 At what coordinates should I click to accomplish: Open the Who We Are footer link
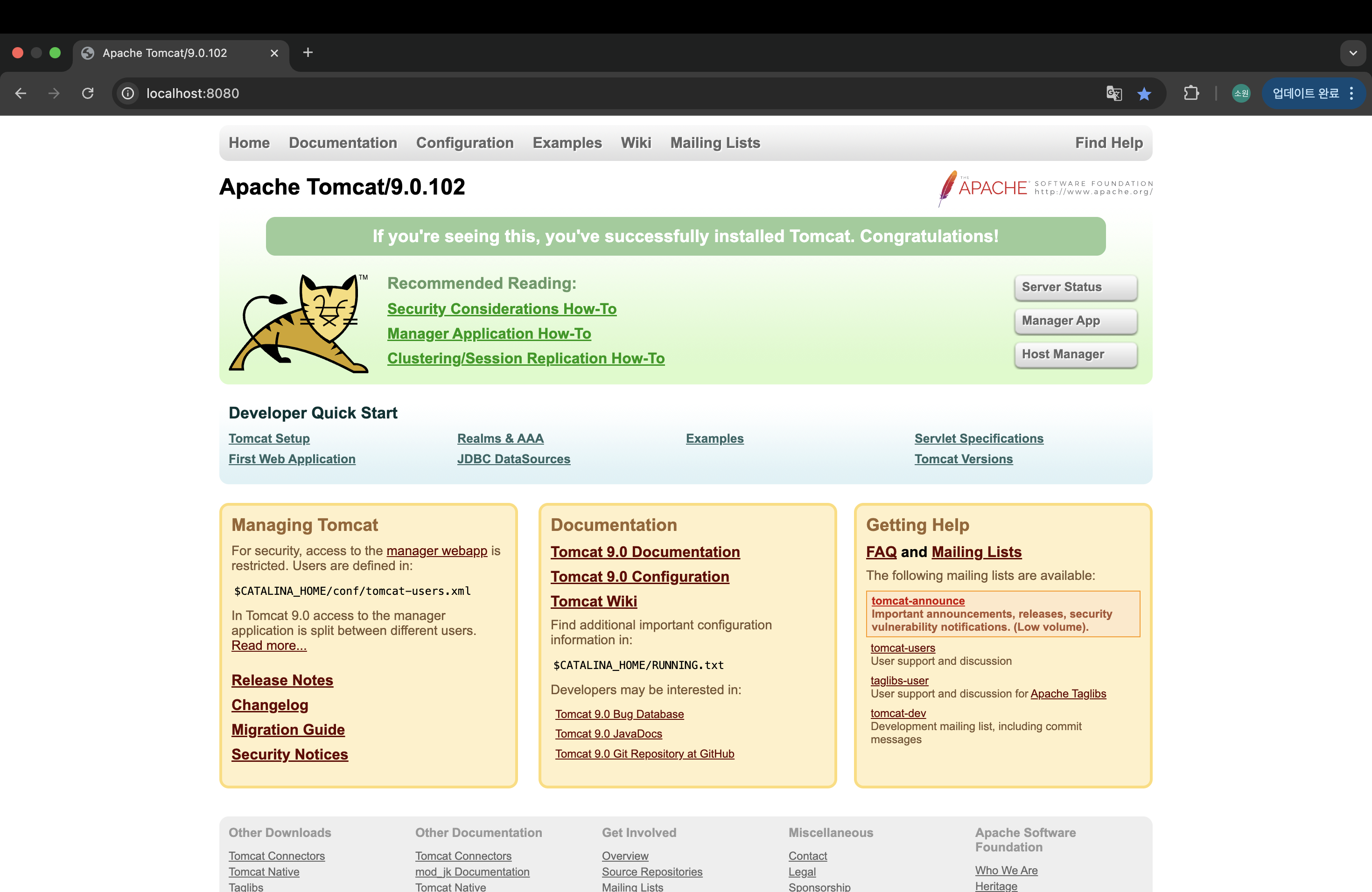pos(1007,871)
